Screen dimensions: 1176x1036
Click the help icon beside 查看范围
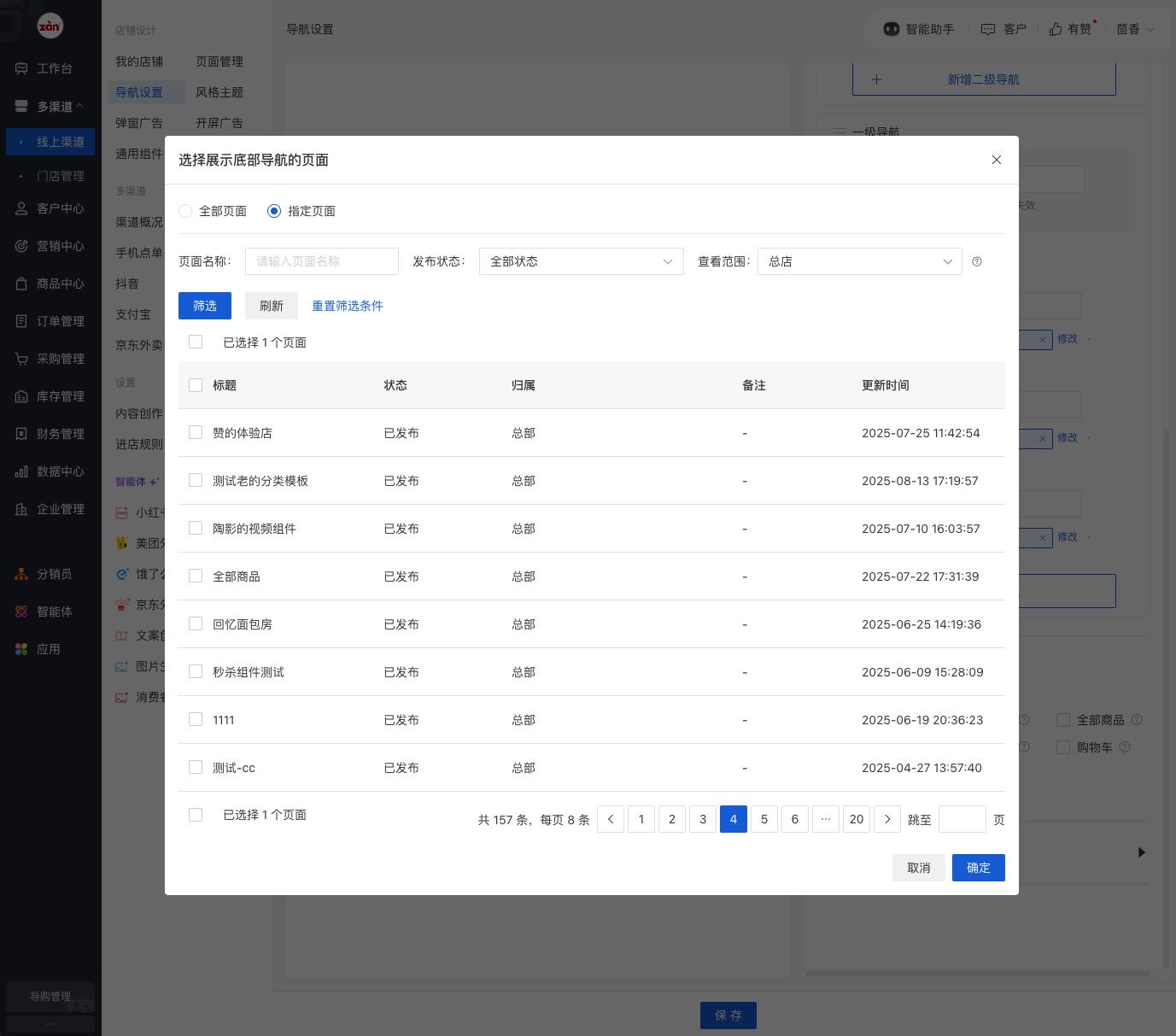(977, 261)
